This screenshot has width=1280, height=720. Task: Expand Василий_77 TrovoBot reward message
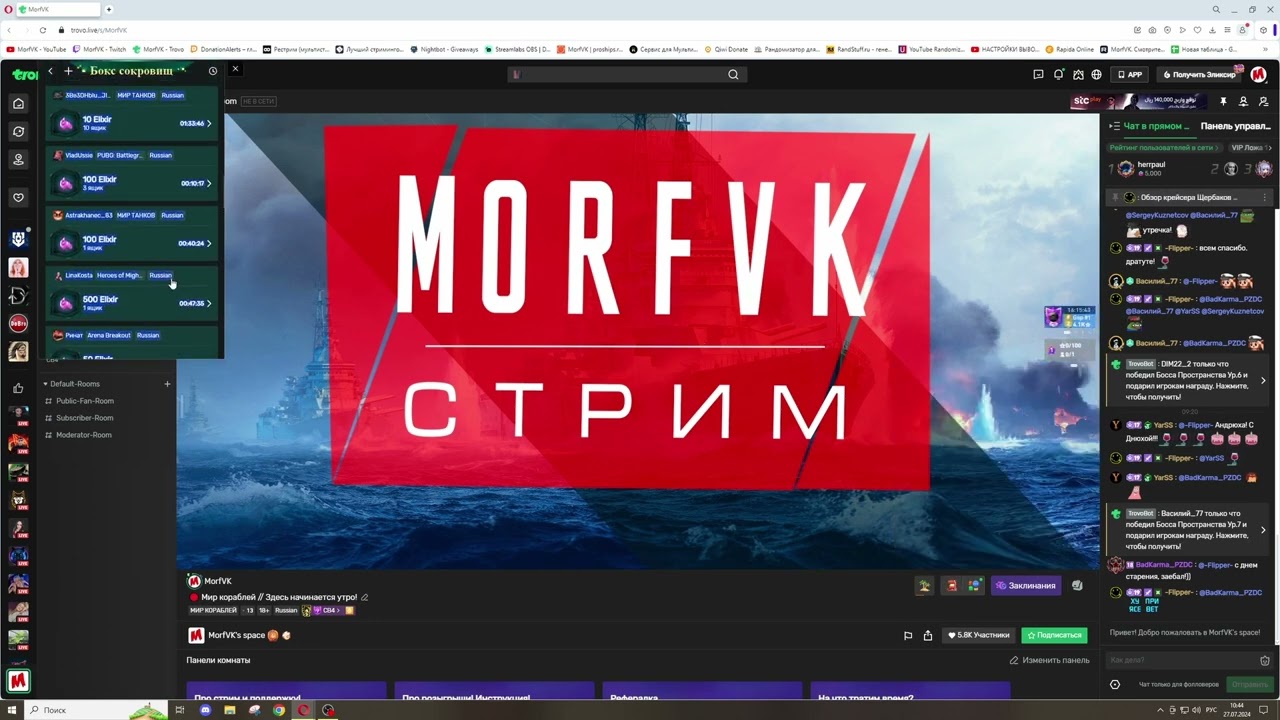1263,530
